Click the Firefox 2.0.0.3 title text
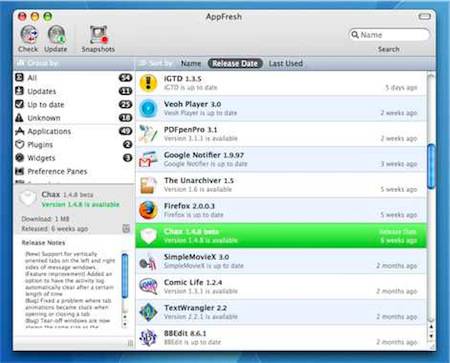Screen dimensions: 450x363 click(x=189, y=206)
